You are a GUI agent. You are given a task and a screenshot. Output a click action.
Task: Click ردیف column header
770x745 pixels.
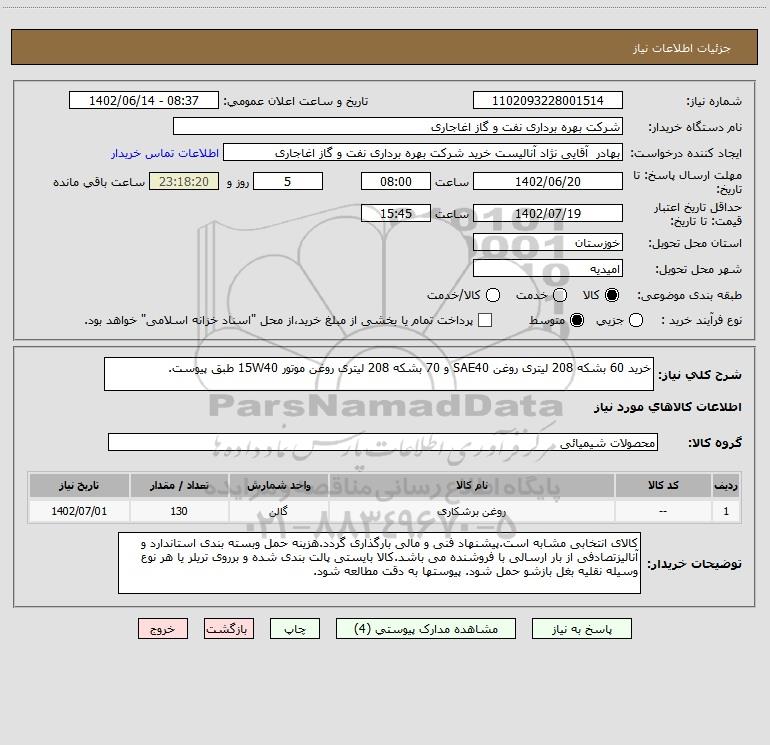[x=726, y=486]
